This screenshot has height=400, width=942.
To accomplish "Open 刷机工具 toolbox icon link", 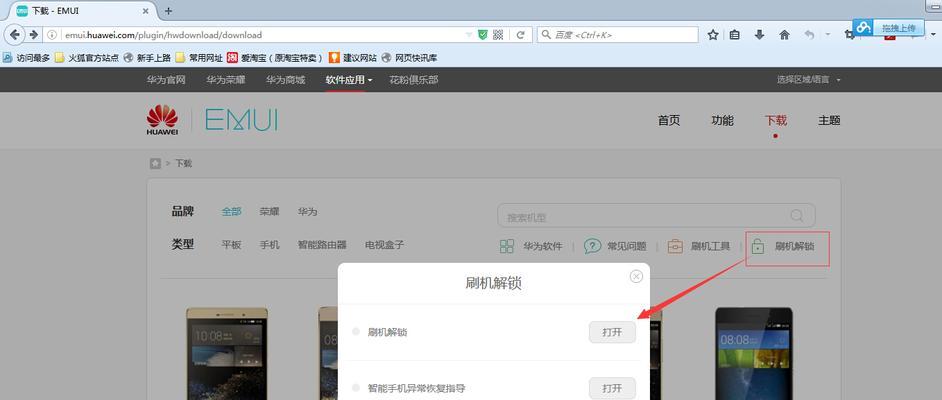I will [675, 246].
